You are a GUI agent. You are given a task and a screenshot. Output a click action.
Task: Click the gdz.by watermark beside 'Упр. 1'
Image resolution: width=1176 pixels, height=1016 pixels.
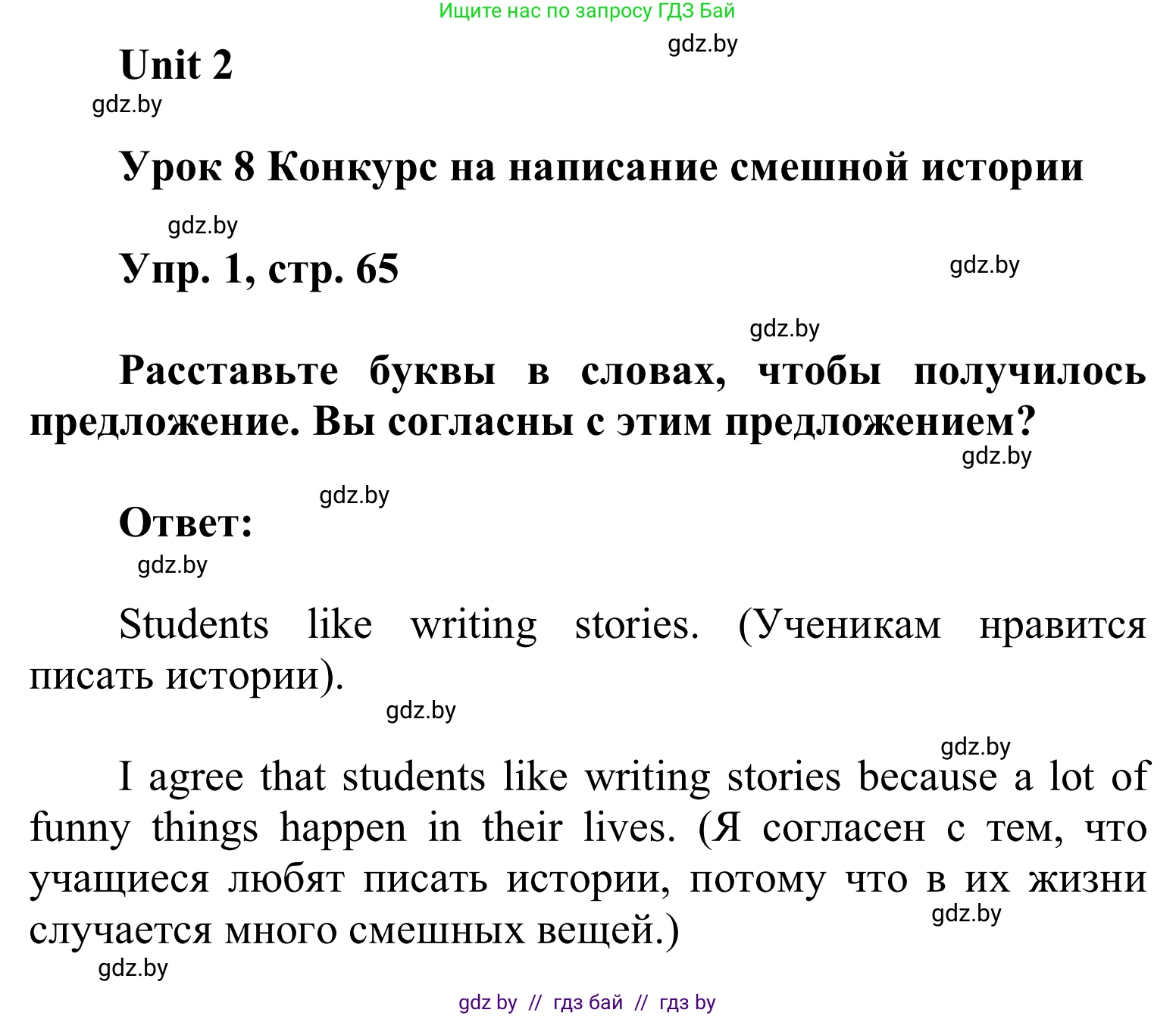point(984,265)
